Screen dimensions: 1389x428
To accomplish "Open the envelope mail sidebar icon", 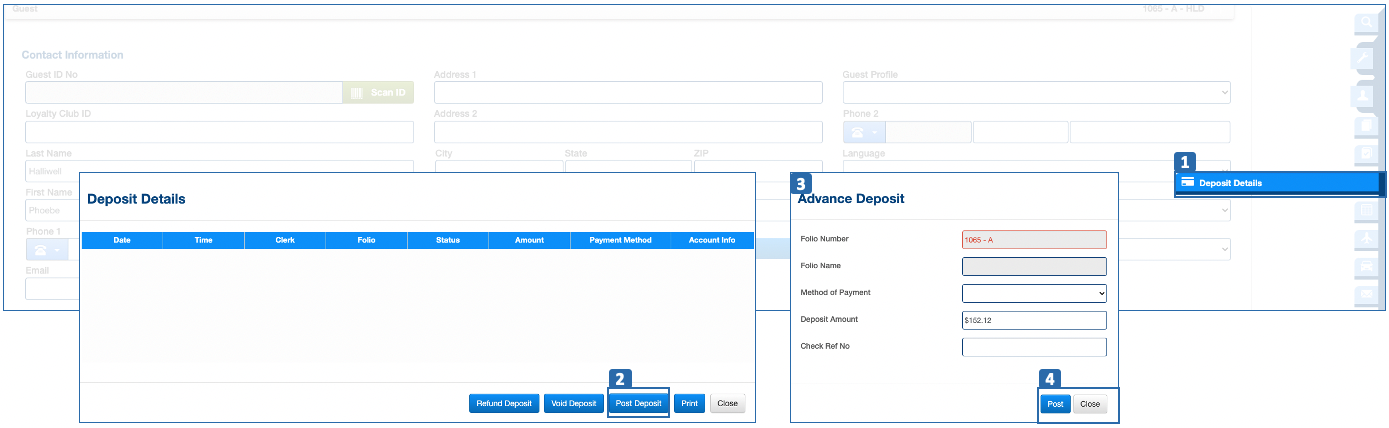I will pyautogui.click(x=1366, y=294).
